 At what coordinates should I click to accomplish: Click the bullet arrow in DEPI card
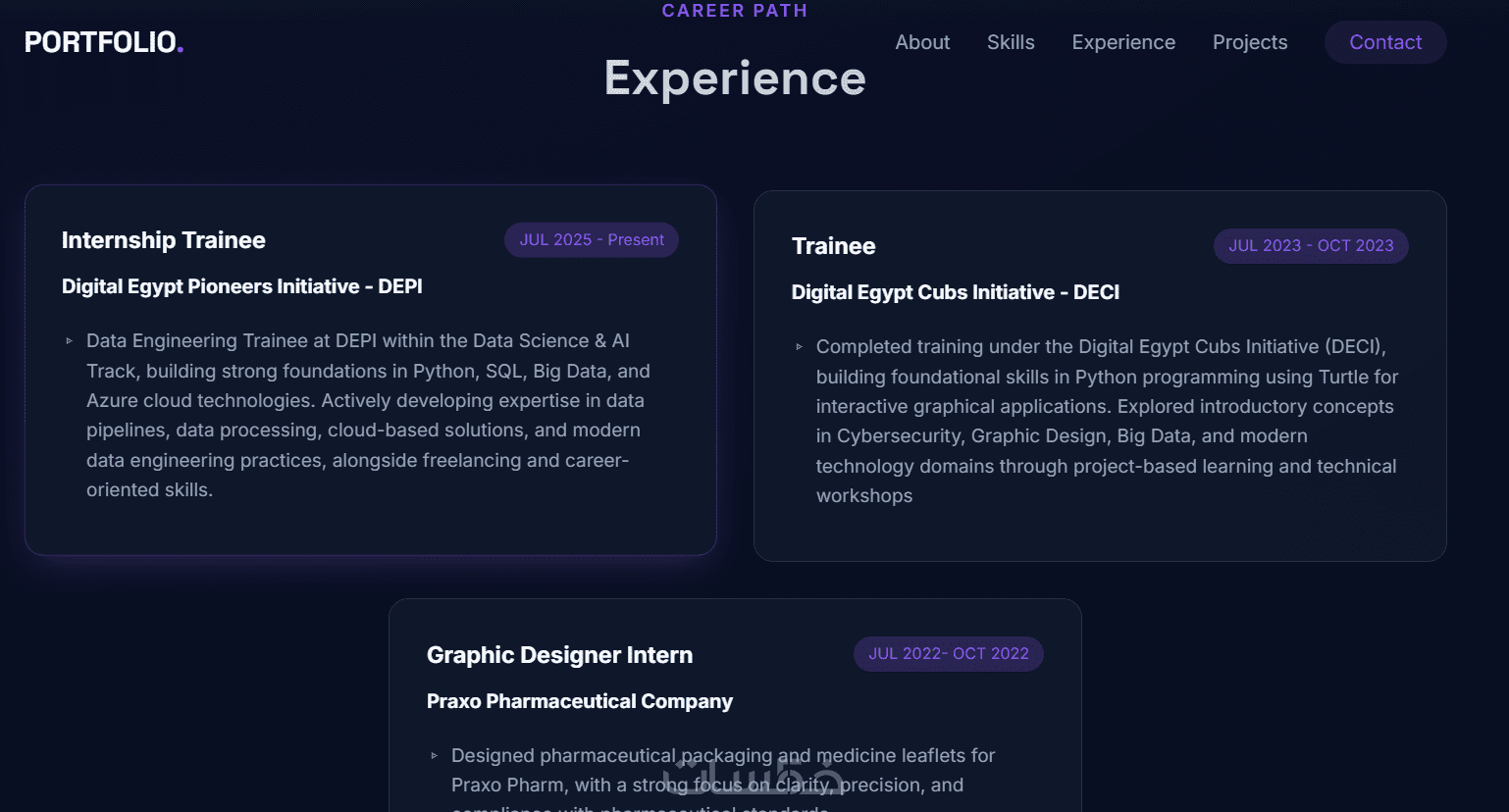[x=70, y=341]
